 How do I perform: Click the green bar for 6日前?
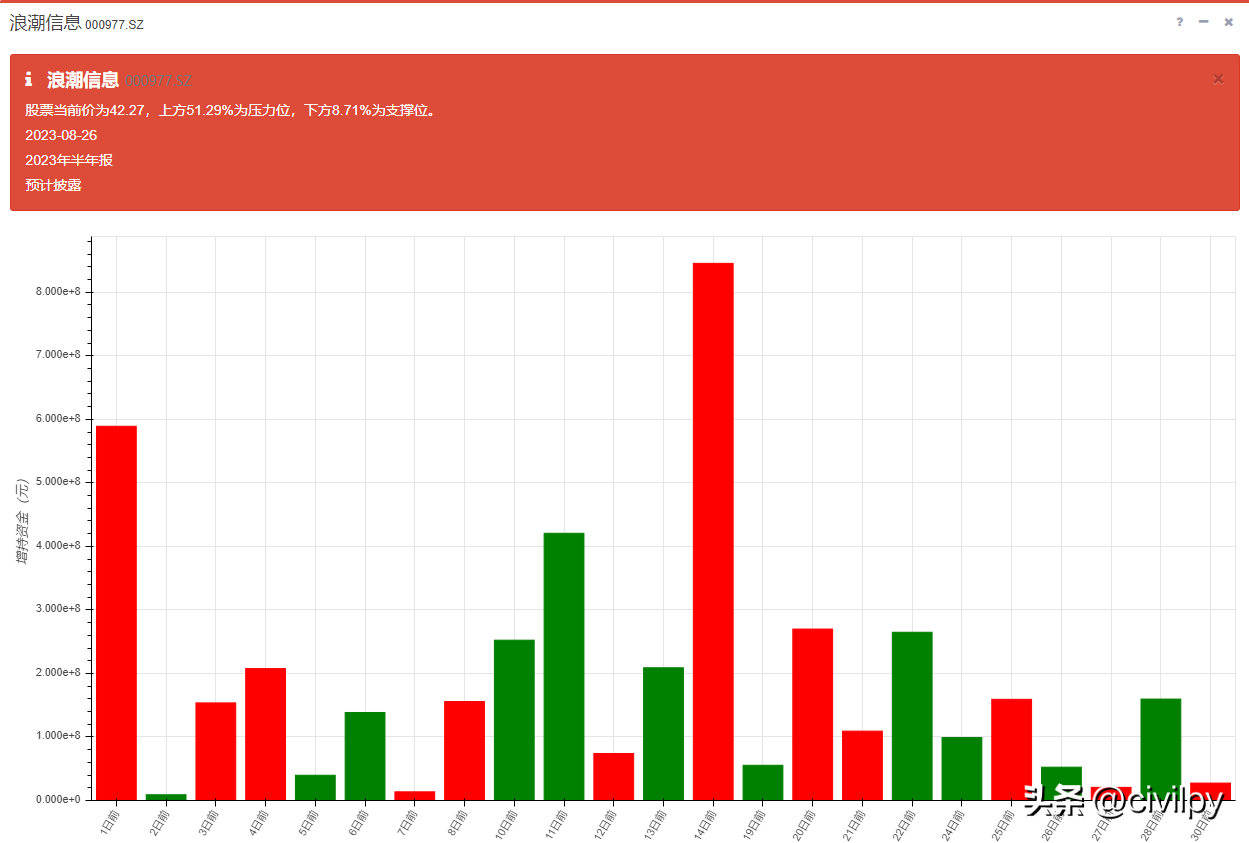[365, 756]
